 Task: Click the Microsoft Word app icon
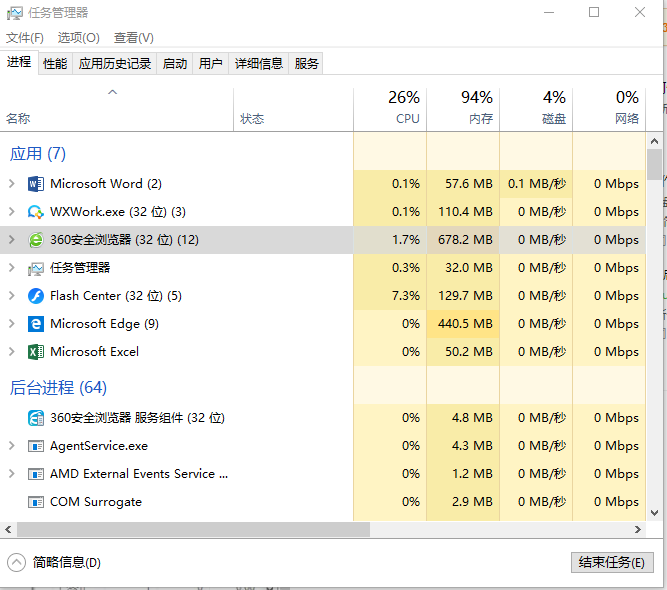pyautogui.click(x=36, y=184)
